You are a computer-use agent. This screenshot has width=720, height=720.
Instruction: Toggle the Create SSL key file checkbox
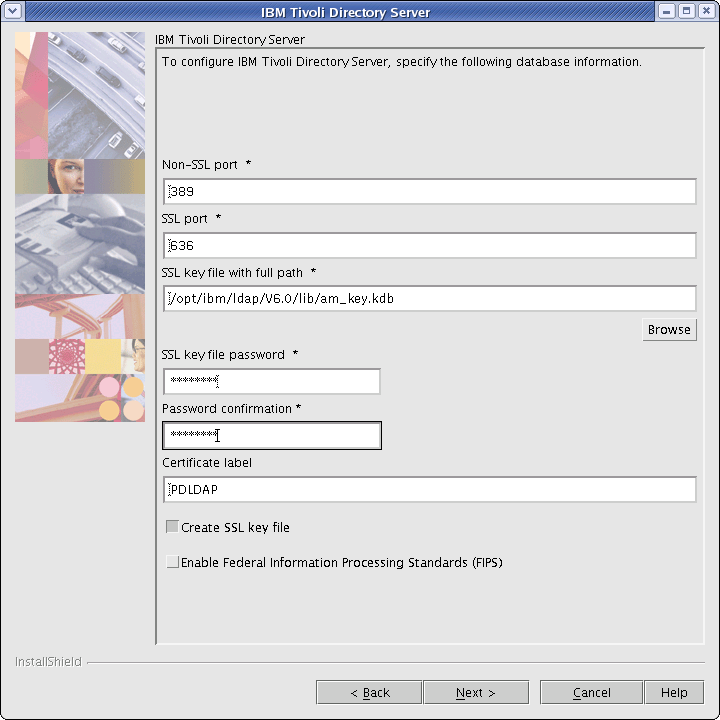[x=172, y=527]
